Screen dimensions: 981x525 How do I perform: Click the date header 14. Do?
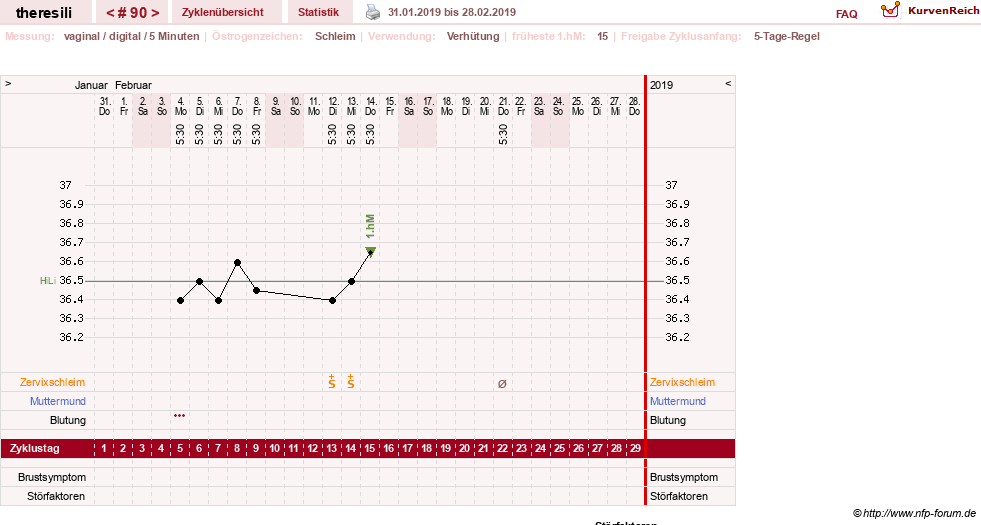click(x=371, y=106)
